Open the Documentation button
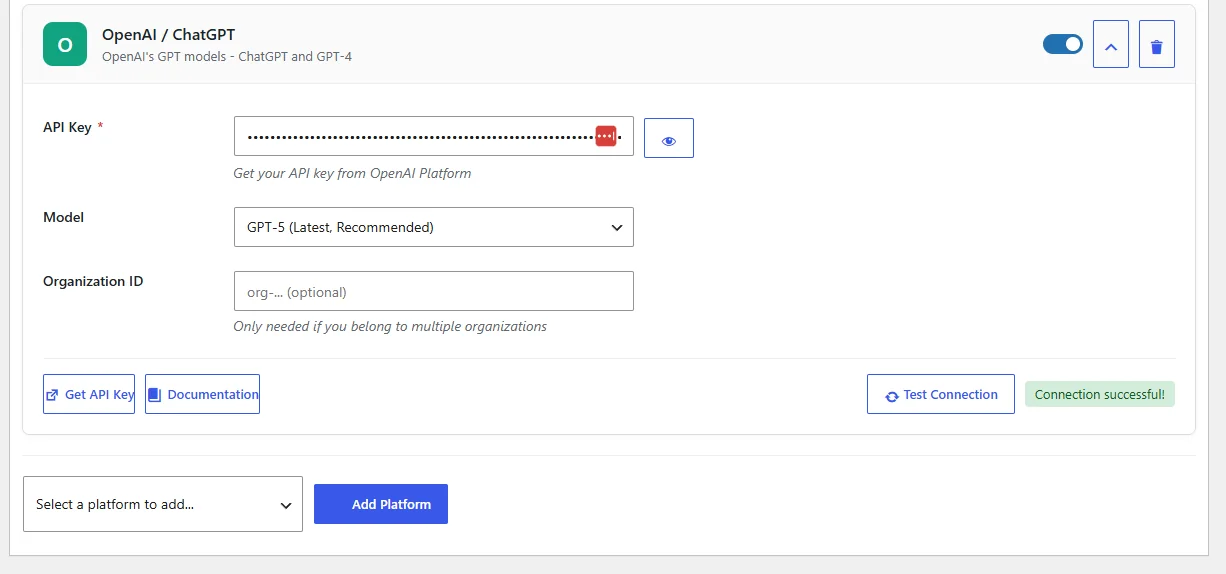This screenshot has width=1226, height=574. coord(203,394)
